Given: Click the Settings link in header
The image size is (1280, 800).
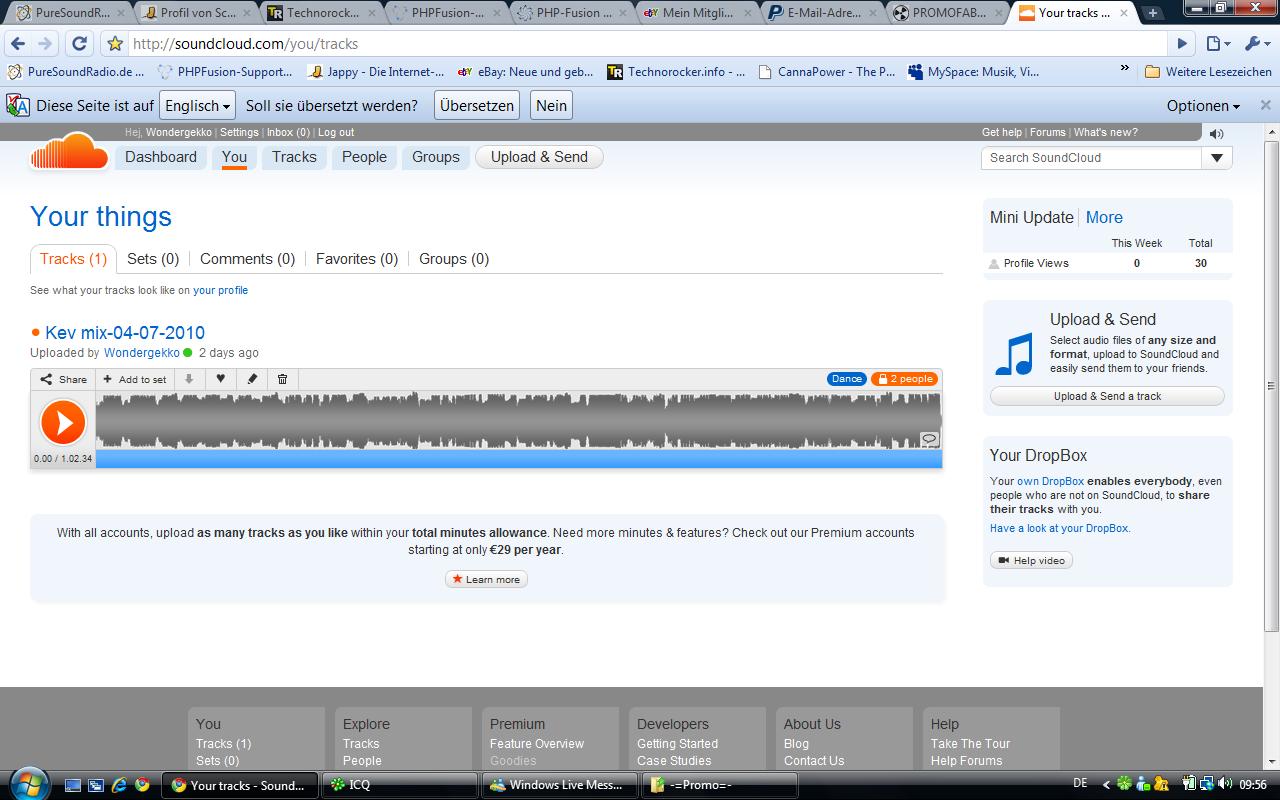Looking at the screenshot, I should coord(239,132).
